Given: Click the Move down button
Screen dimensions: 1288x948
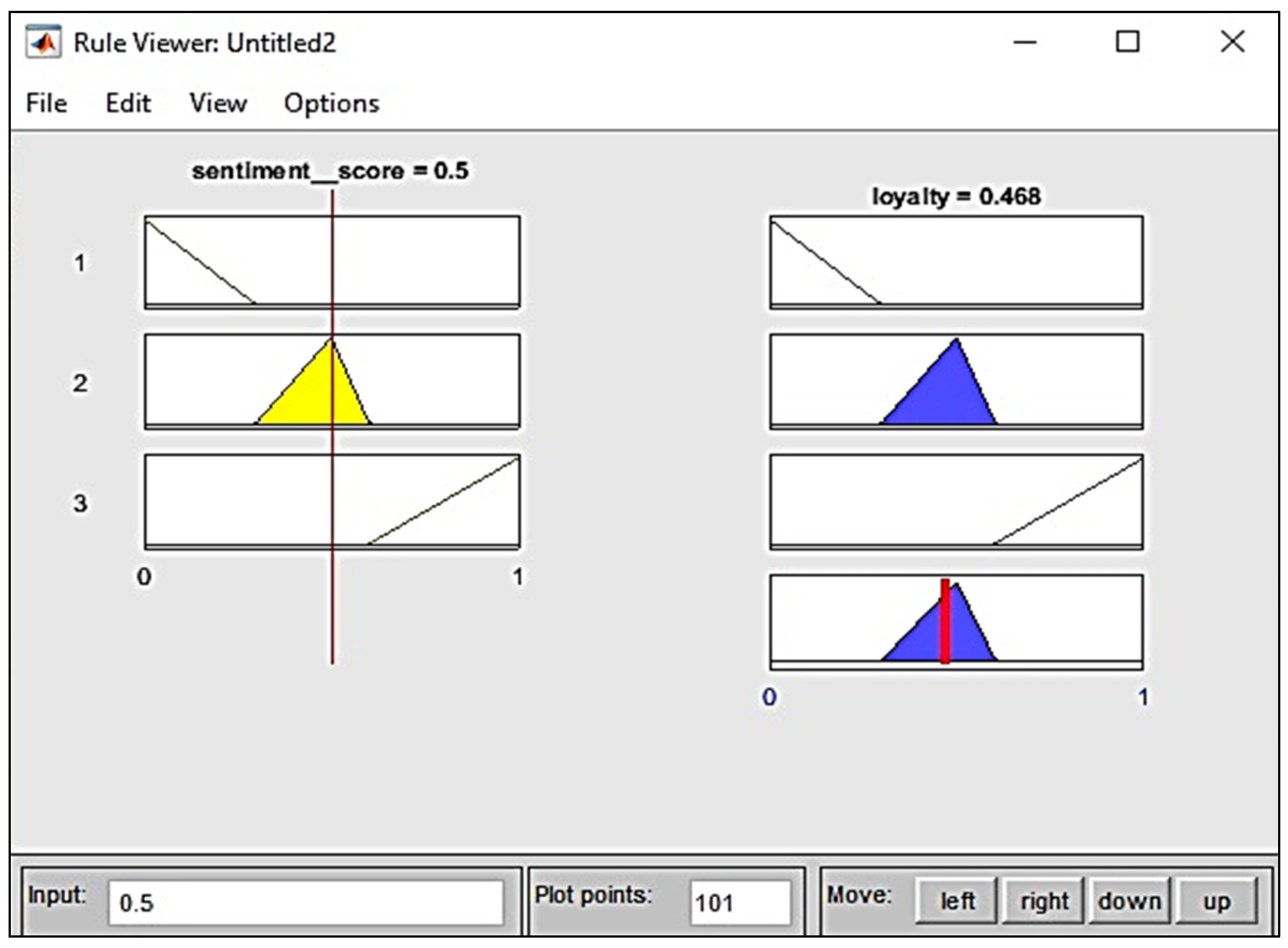Looking at the screenshot, I should click(x=1129, y=900).
